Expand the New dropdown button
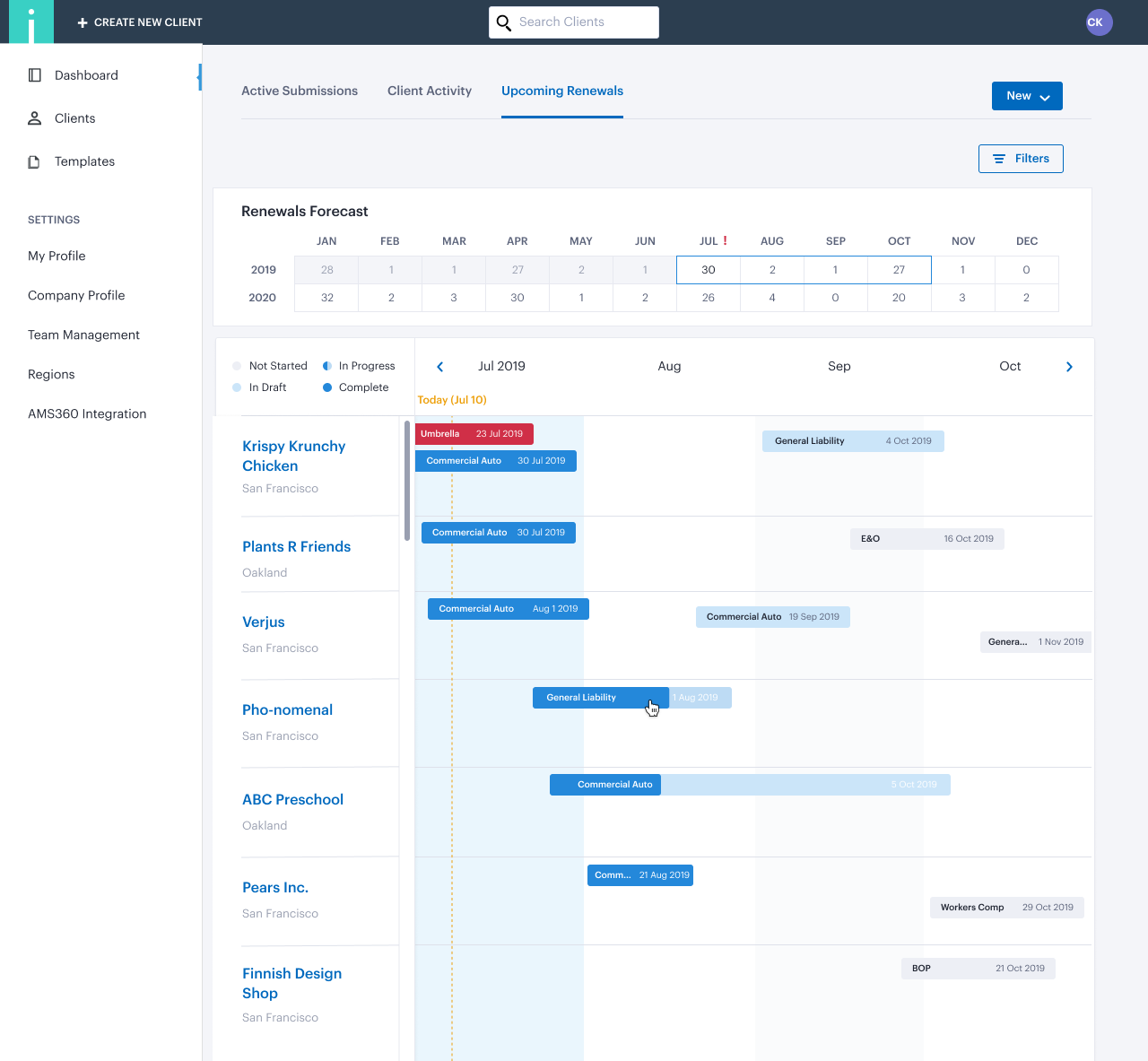This screenshot has width=1148, height=1061. click(1027, 96)
